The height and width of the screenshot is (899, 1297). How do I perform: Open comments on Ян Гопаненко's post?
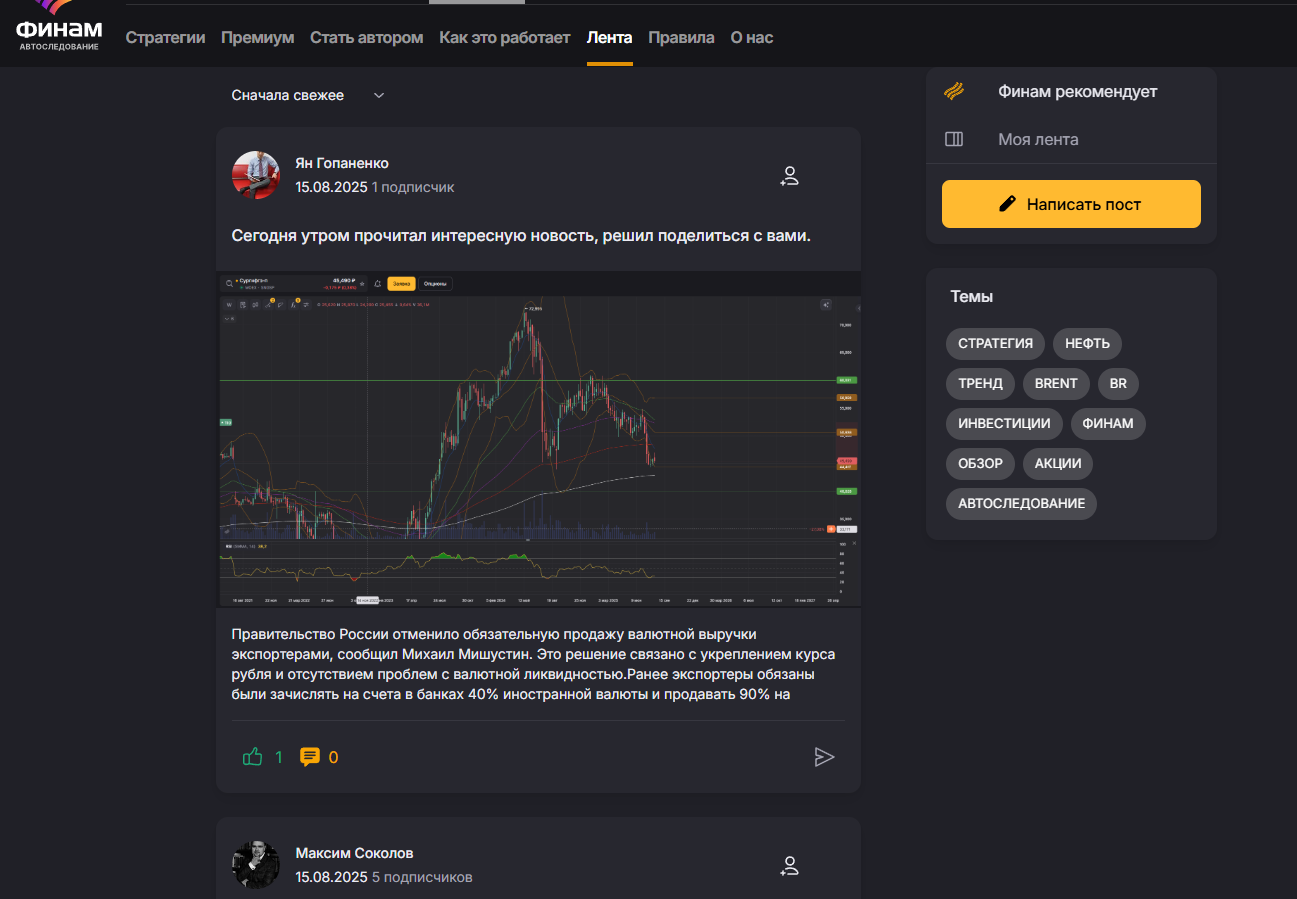pyautogui.click(x=310, y=757)
